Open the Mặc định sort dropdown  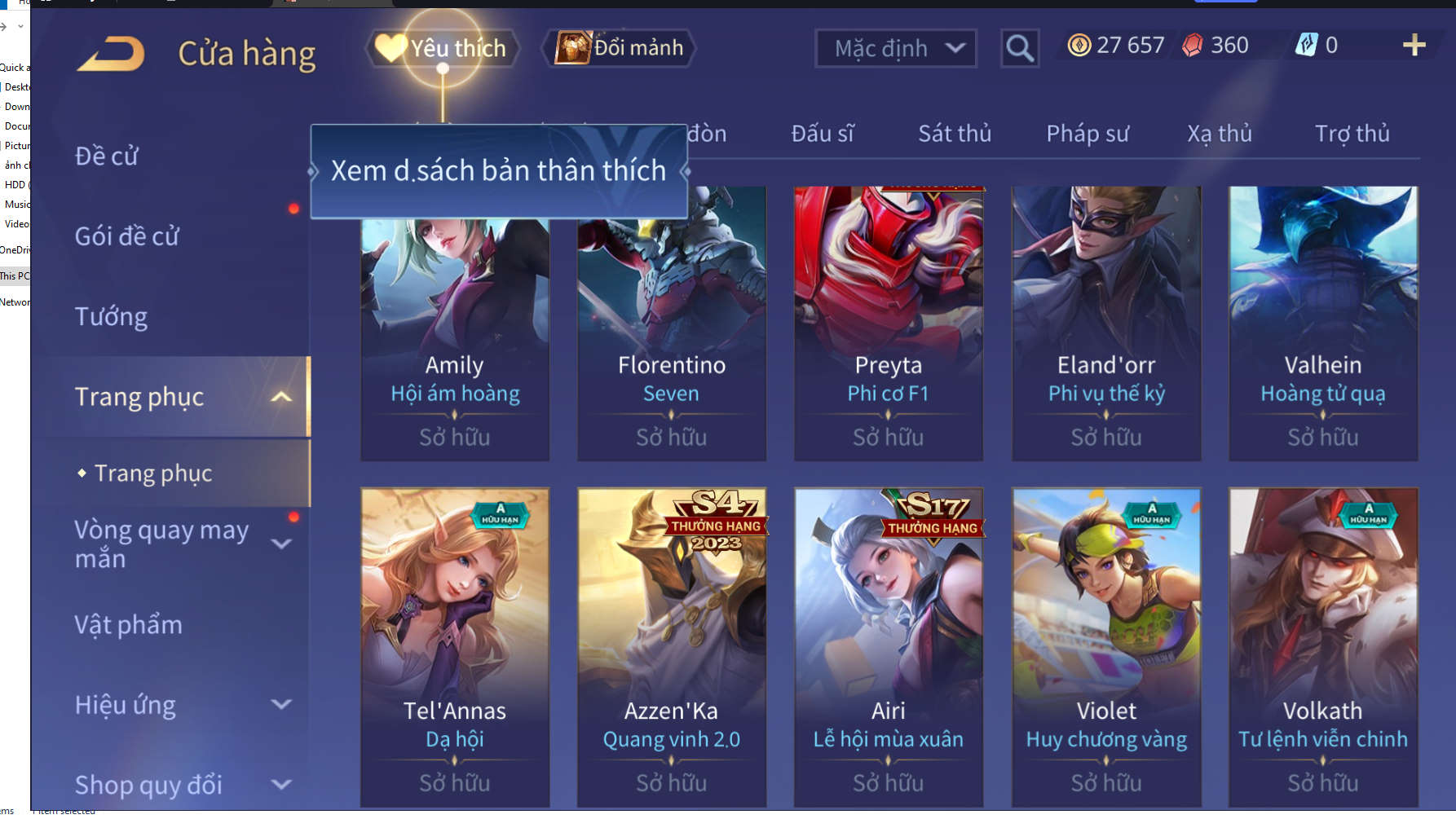coord(896,49)
